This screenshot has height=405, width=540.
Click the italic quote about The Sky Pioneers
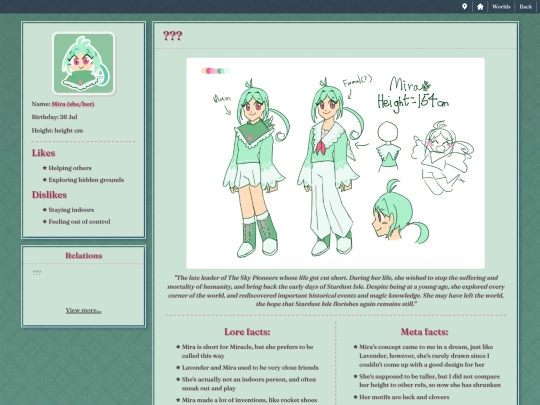pos(336,291)
